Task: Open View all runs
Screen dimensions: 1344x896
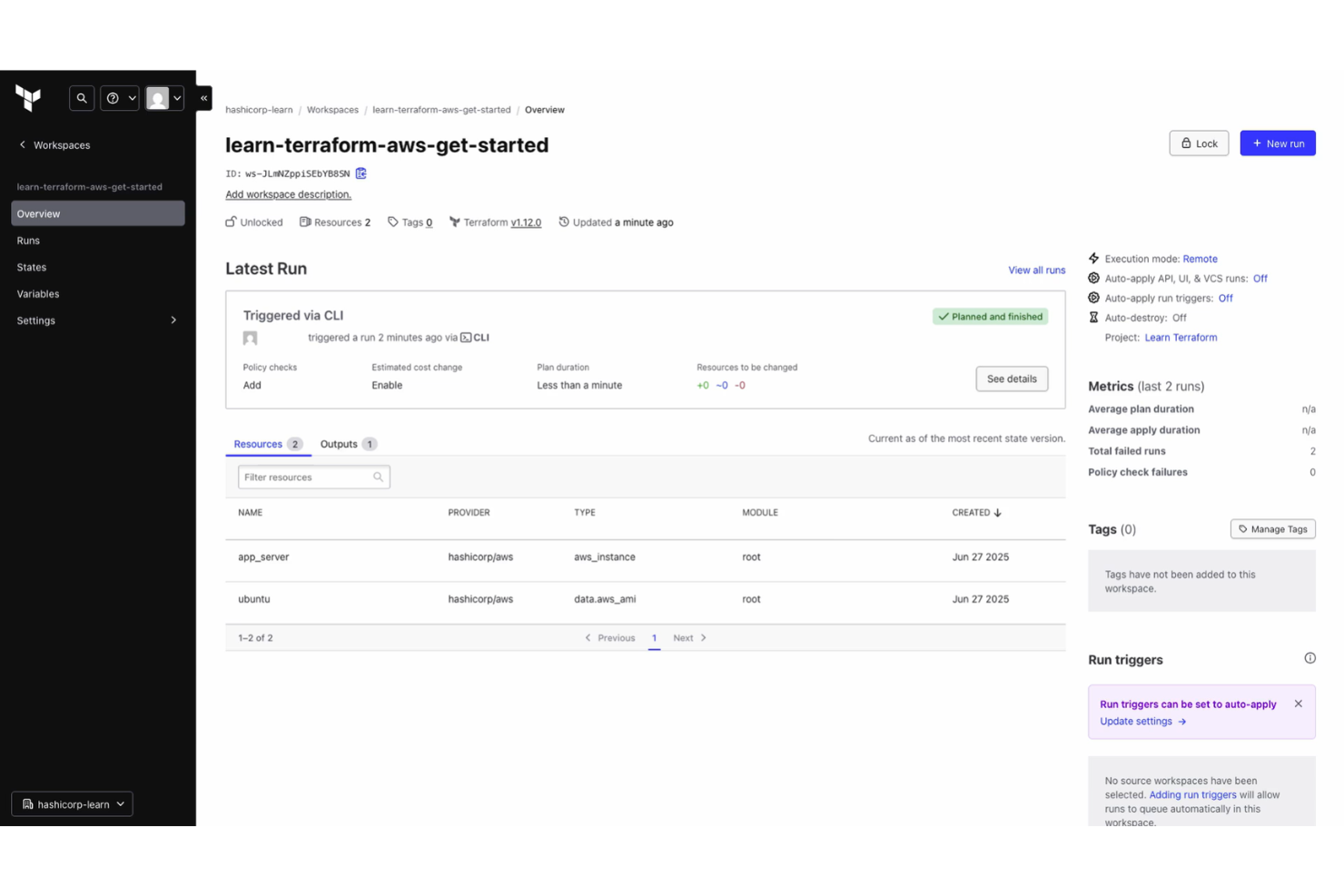Action: click(x=1036, y=270)
